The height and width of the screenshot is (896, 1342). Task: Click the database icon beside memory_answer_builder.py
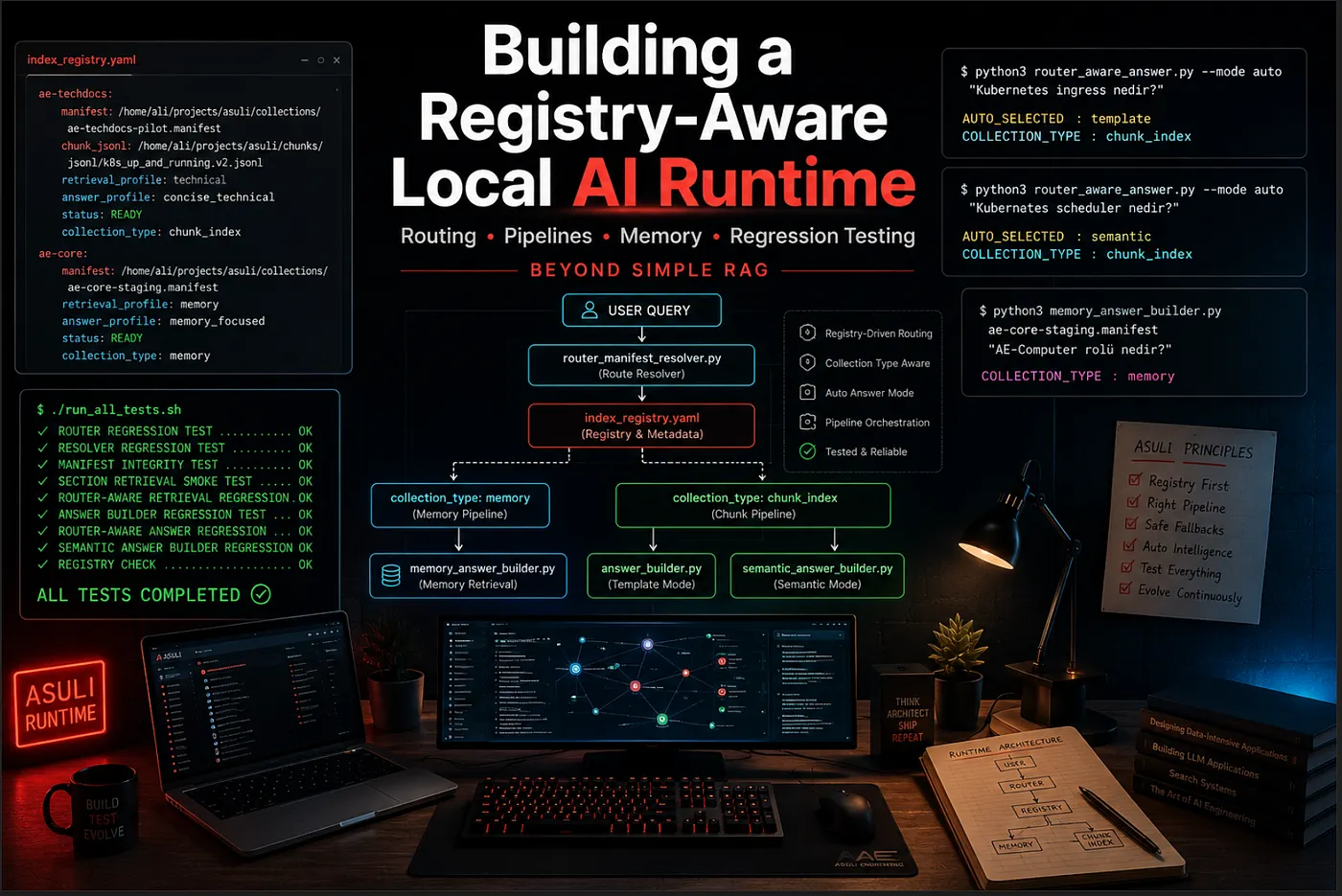click(391, 575)
